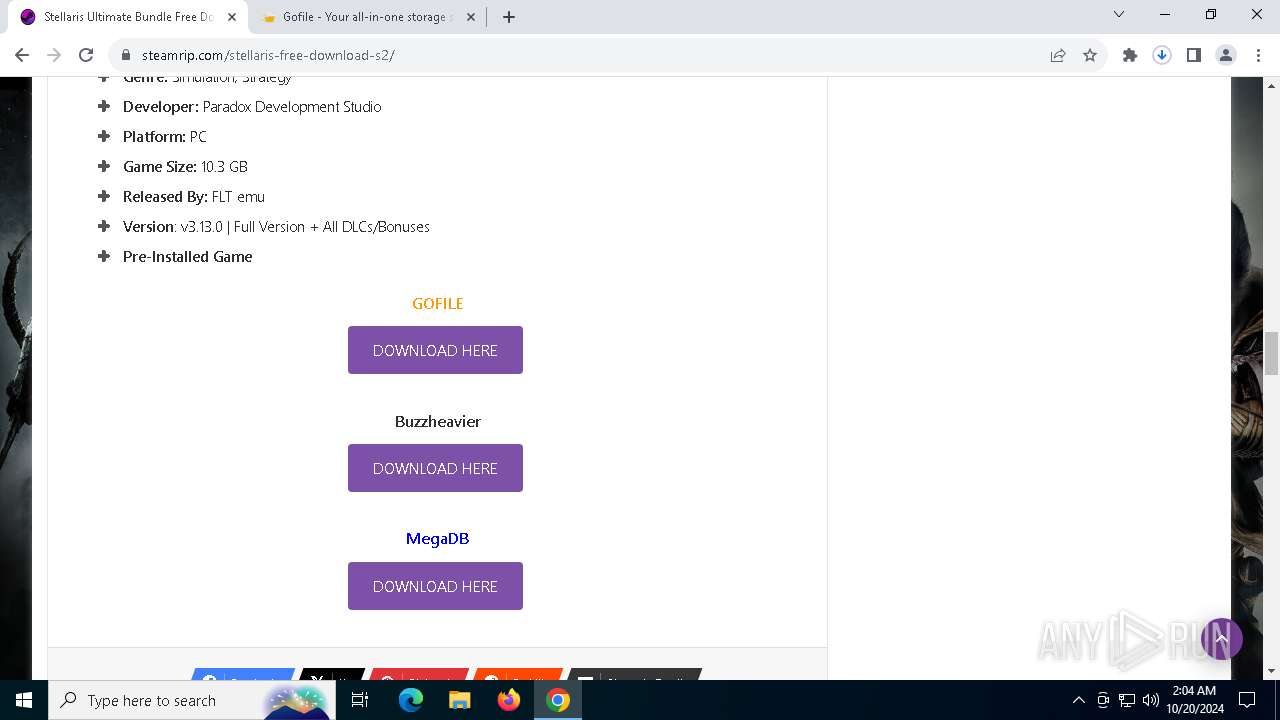Image resolution: width=1280 pixels, height=720 pixels.
Task: Click the 'Developer: Paradox Development Studio' line
Action: [252, 106]
